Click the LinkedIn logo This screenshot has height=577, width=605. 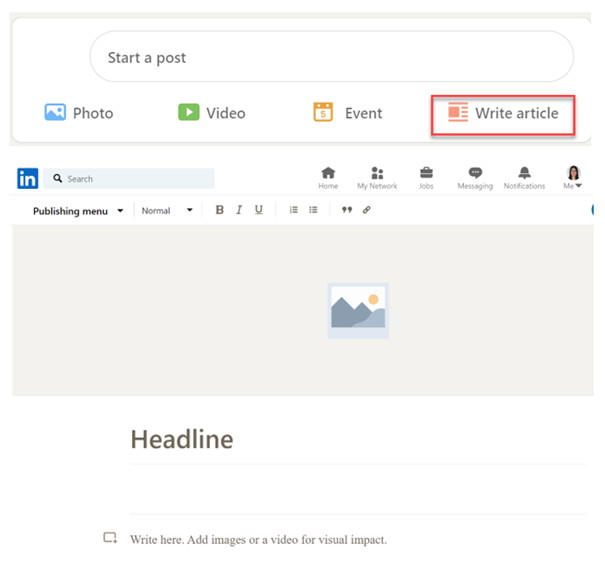pos(27,178)
